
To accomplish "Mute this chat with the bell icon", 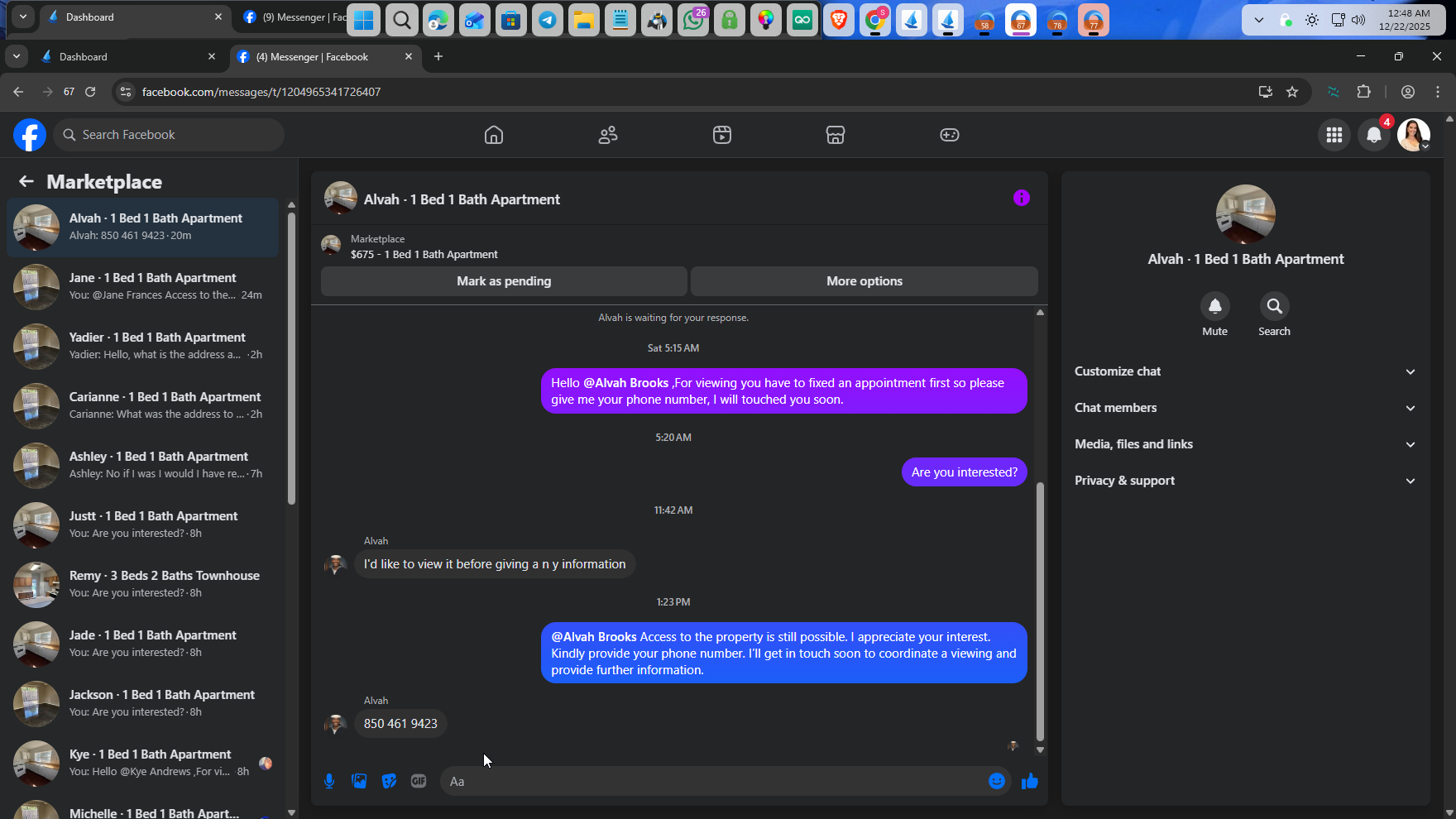I will click(1215, 306).
